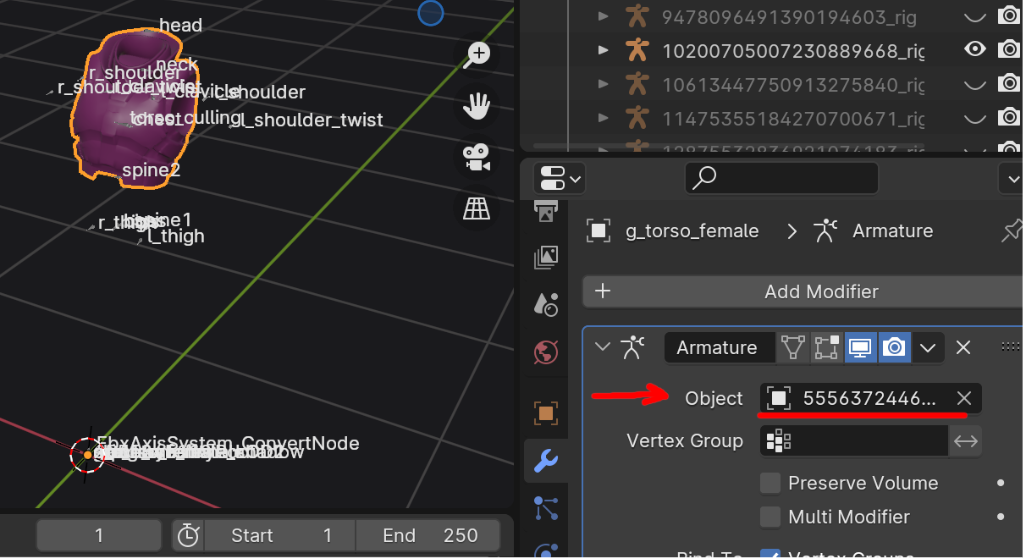Toggle render camera for 10613447750913275840_rig
The height and width of the screenshot is (558, 1023).
tap(1009, 83)
